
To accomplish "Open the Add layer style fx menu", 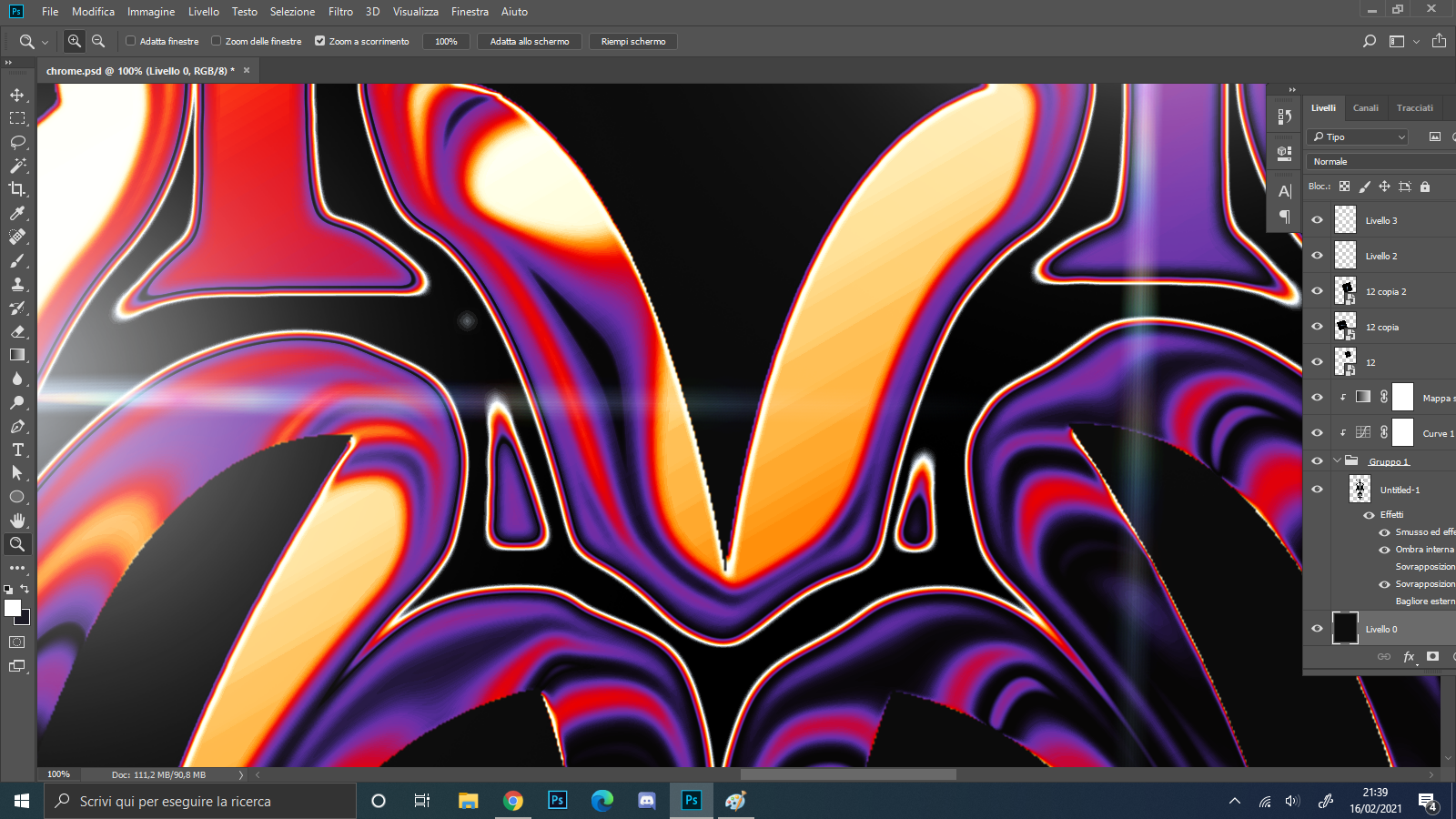I will click(x=1408, y=656).
